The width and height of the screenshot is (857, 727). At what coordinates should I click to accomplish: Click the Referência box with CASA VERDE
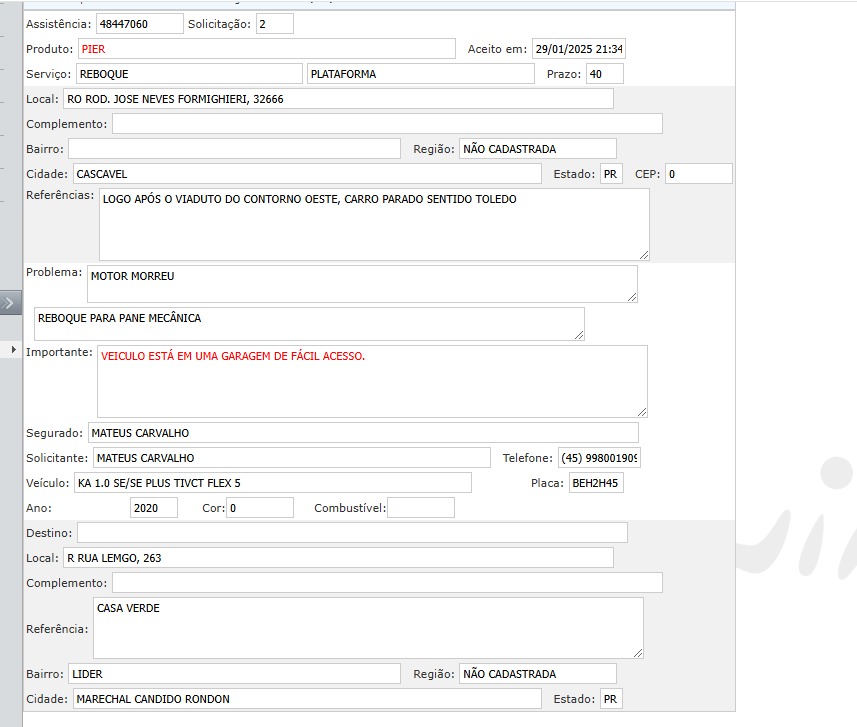[367, 628]
